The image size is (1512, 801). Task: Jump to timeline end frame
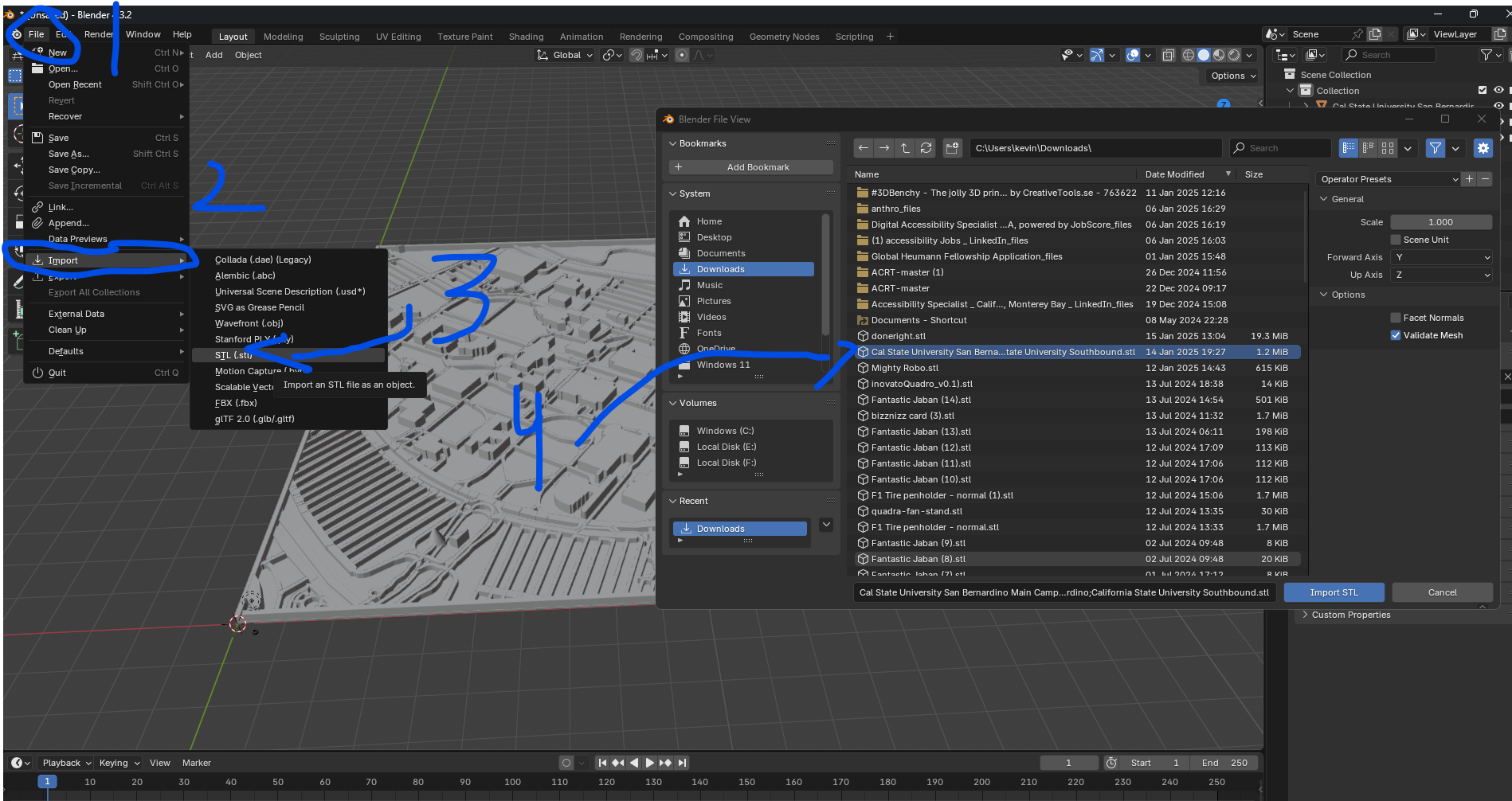(682, 763)
